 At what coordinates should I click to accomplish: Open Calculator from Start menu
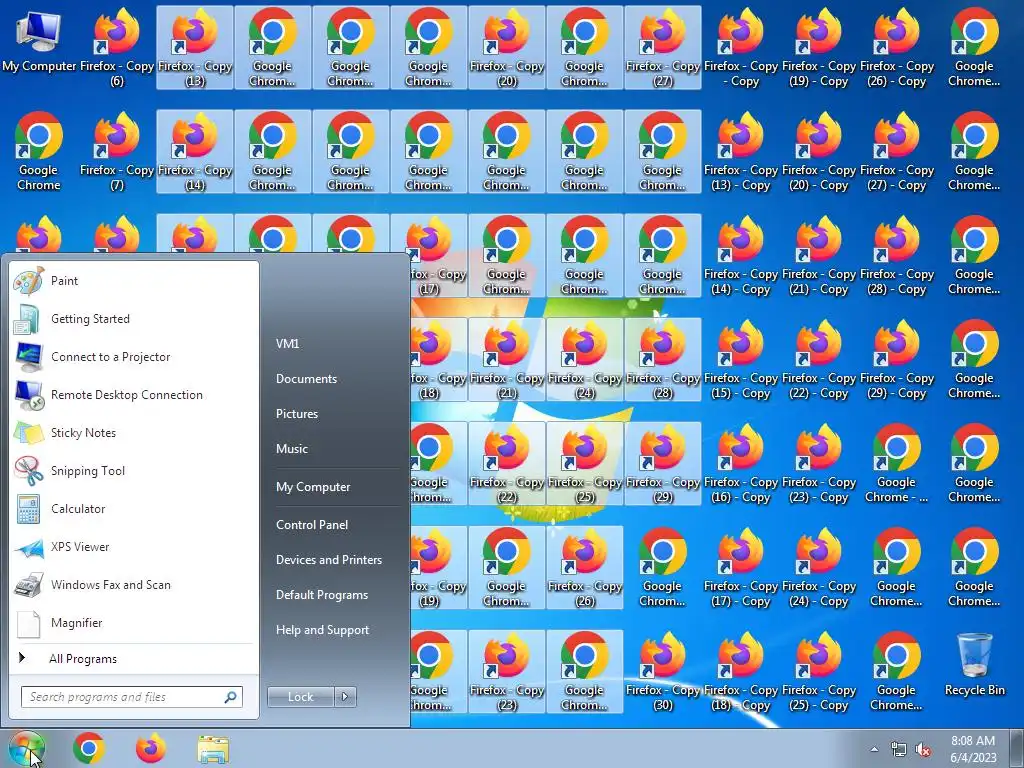point(133,509)
